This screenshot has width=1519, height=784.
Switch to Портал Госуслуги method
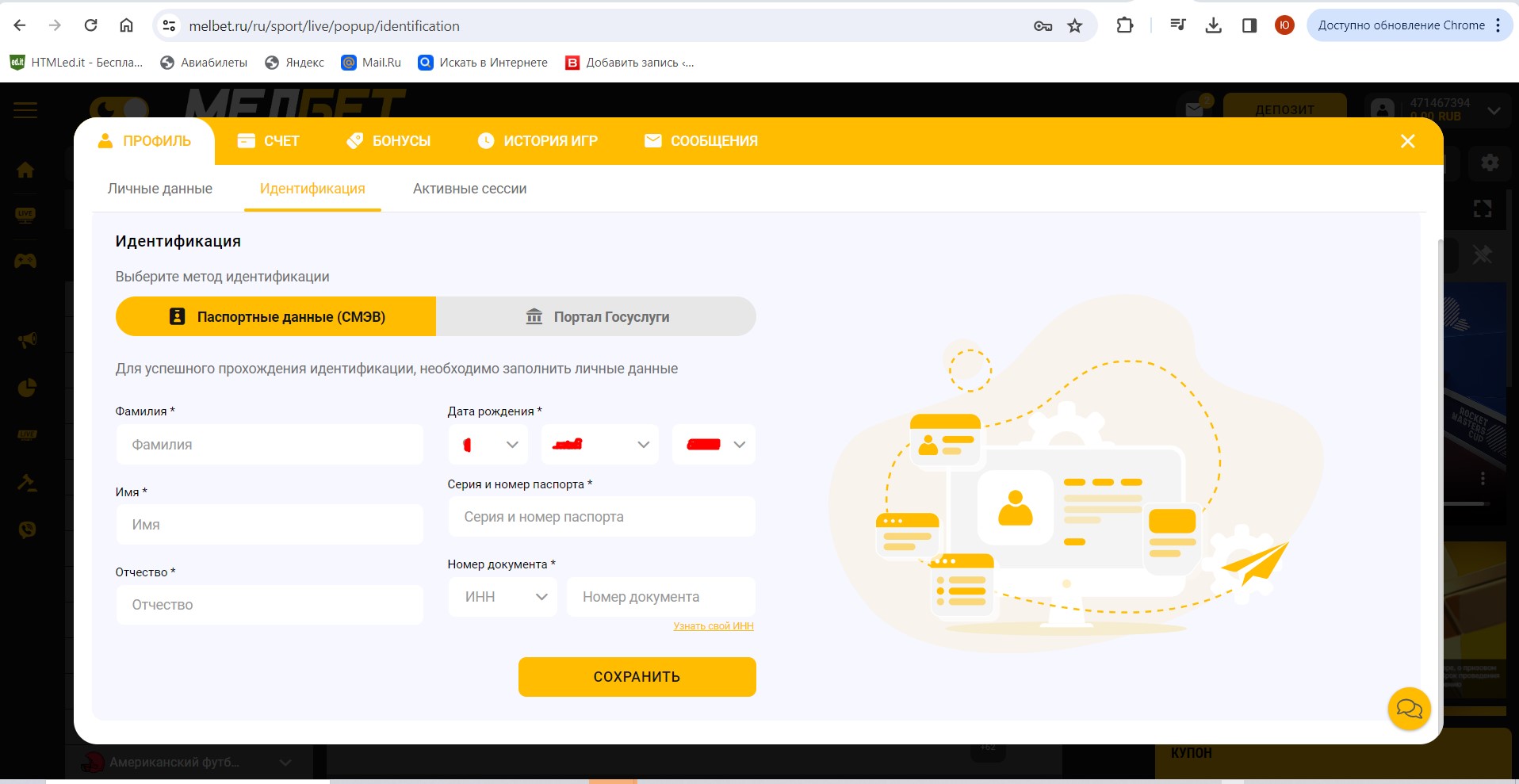pos(596,317)
